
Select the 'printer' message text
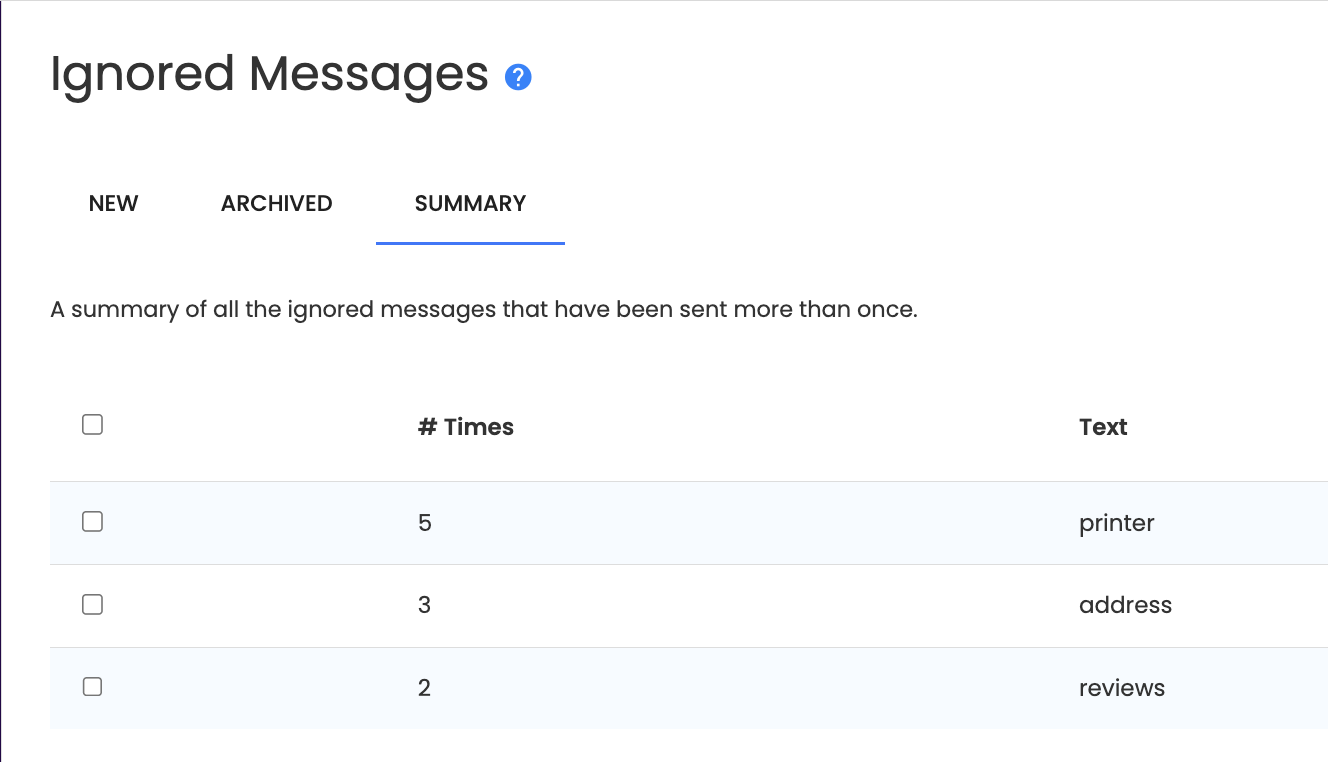click(1117, 523)
